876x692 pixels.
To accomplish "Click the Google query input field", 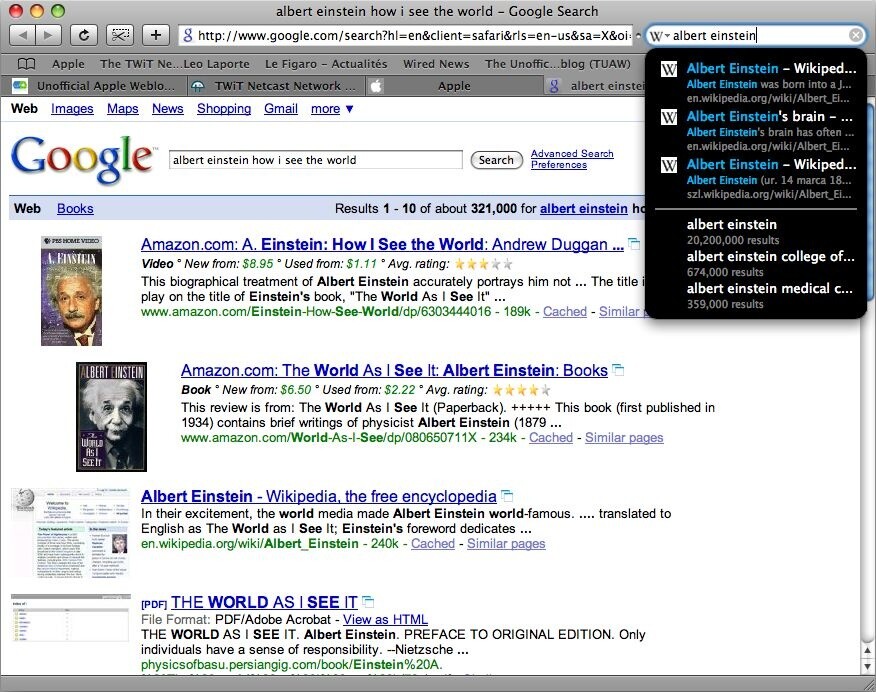I will (316, 160).
